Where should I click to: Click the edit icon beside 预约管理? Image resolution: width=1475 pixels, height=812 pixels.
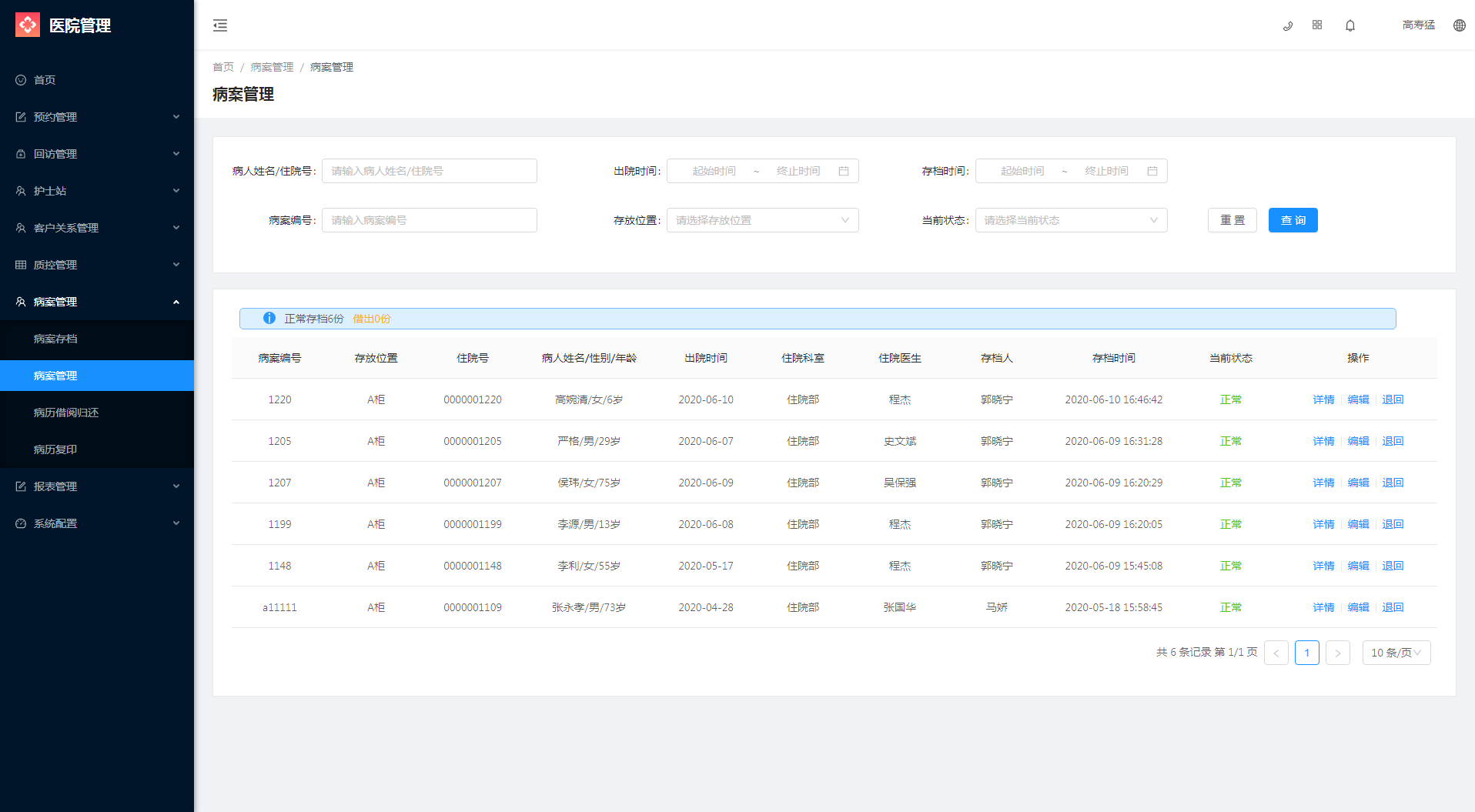point(21,117)
